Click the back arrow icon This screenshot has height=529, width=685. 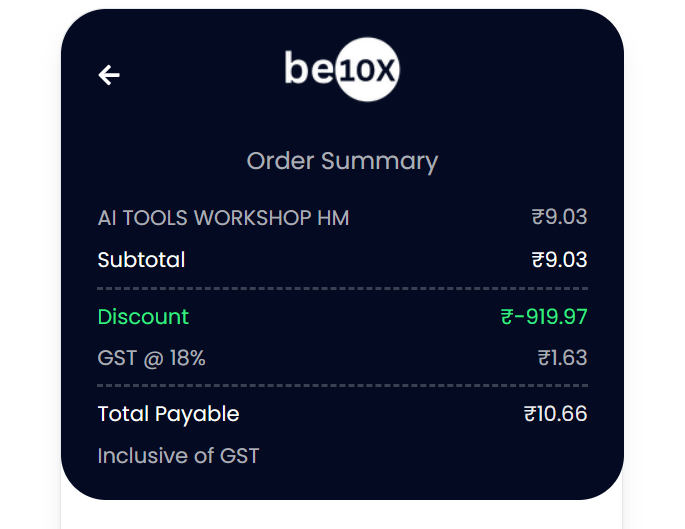pos(109,75)
